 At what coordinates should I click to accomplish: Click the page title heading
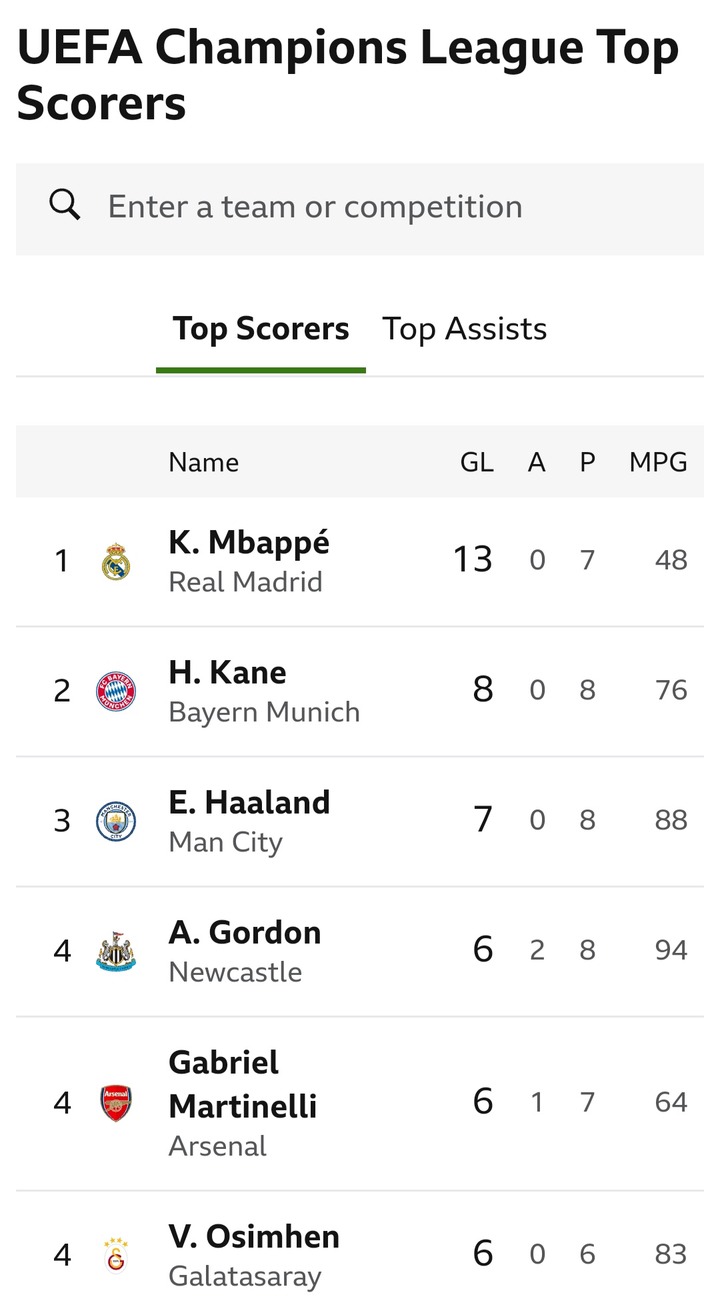(x=348, y=75)
